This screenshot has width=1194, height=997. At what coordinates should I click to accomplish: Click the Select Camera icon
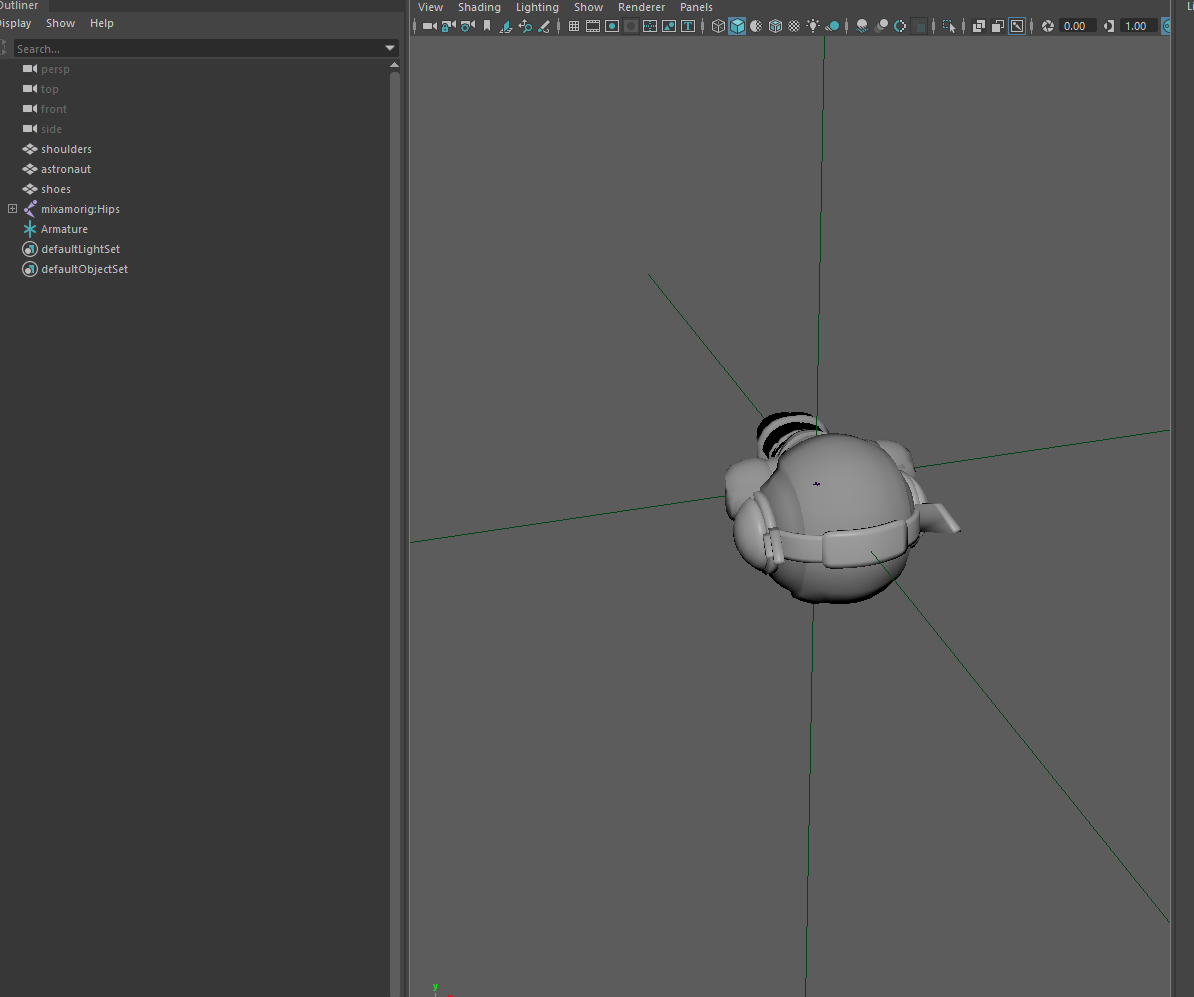(429, 26)
